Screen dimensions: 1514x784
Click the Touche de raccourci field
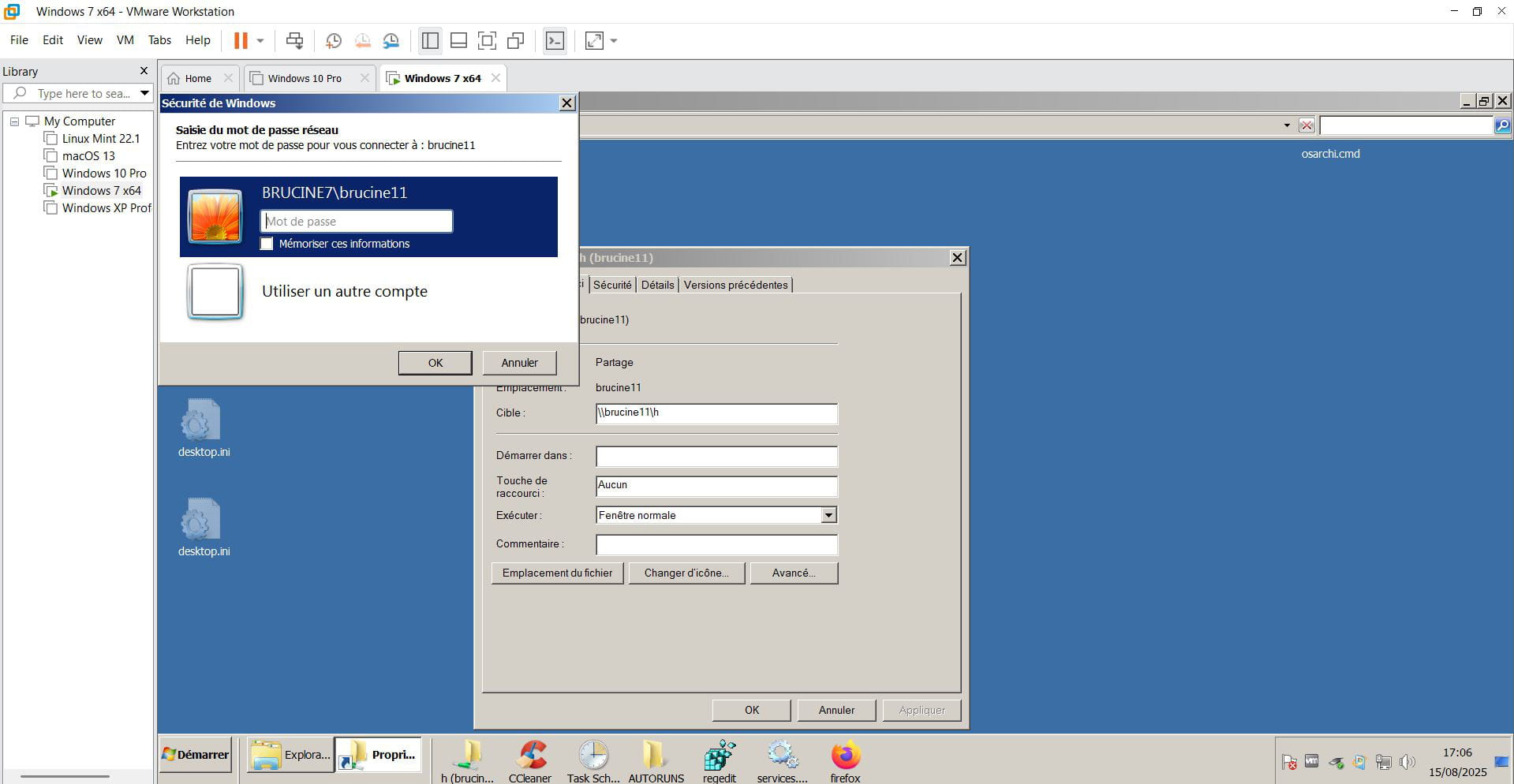pos(716,486)
